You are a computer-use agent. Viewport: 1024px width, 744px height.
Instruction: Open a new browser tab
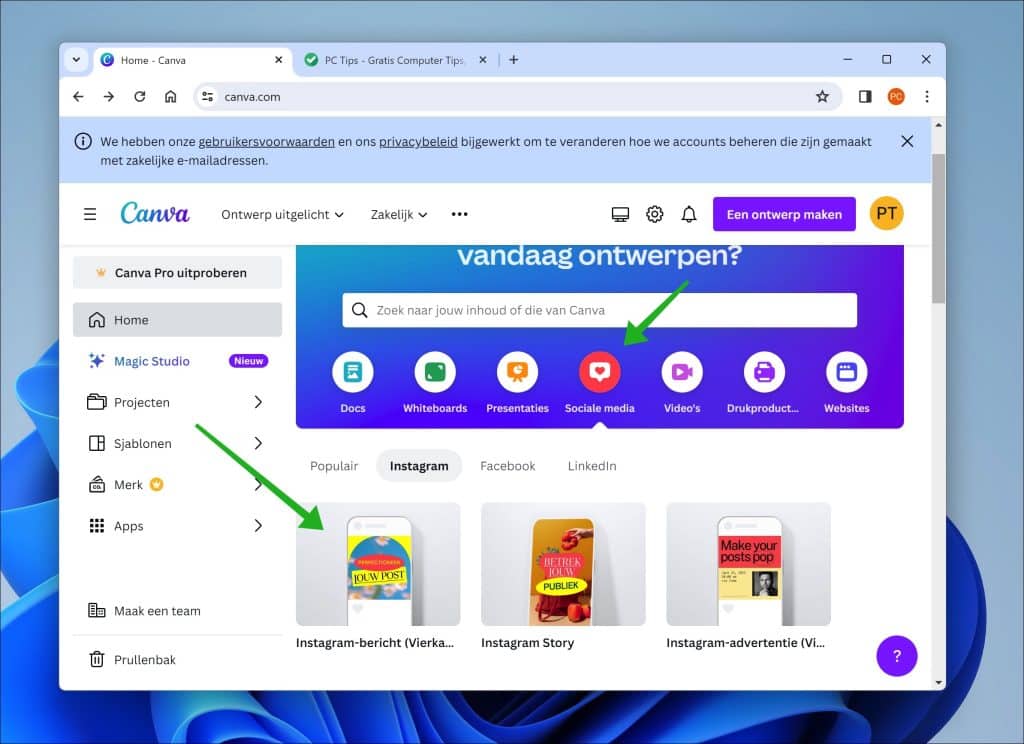(514, 59)
